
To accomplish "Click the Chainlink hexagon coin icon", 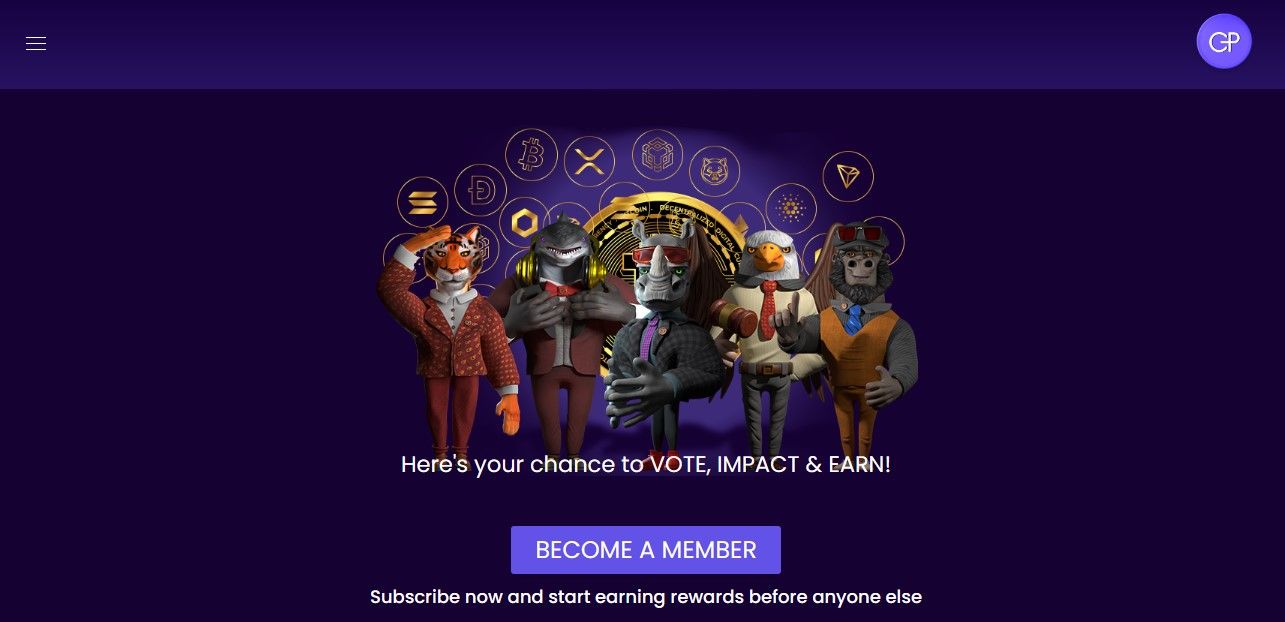I will pos(524,221).
